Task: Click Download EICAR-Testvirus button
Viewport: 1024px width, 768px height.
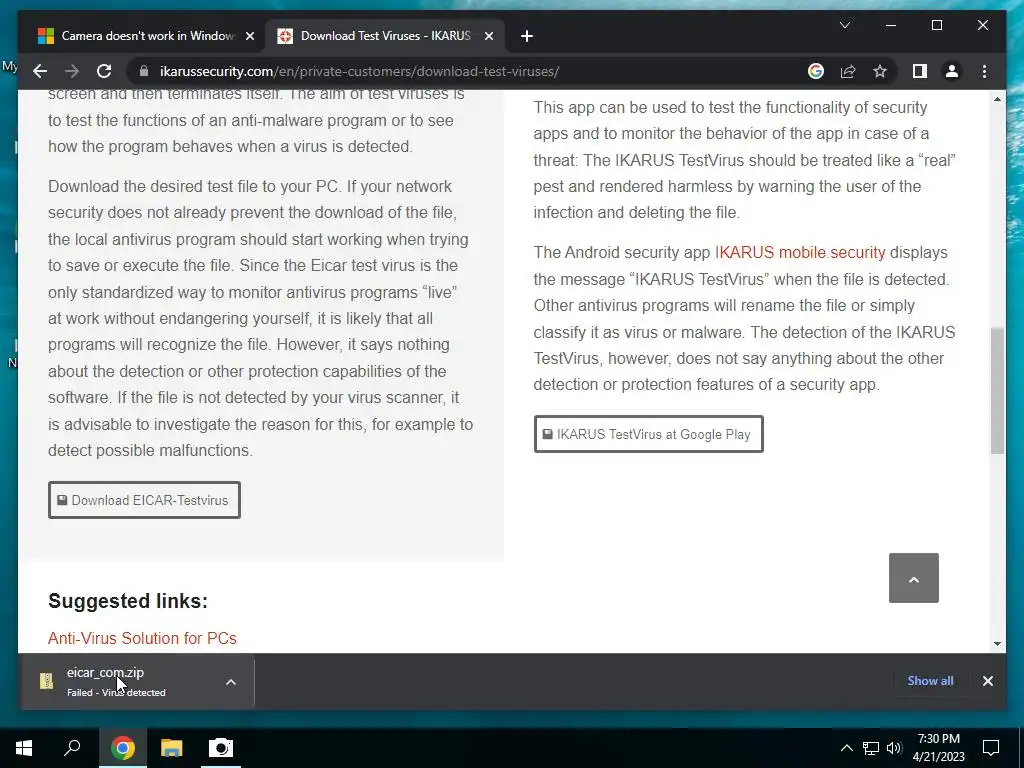Action: [144, 500]
